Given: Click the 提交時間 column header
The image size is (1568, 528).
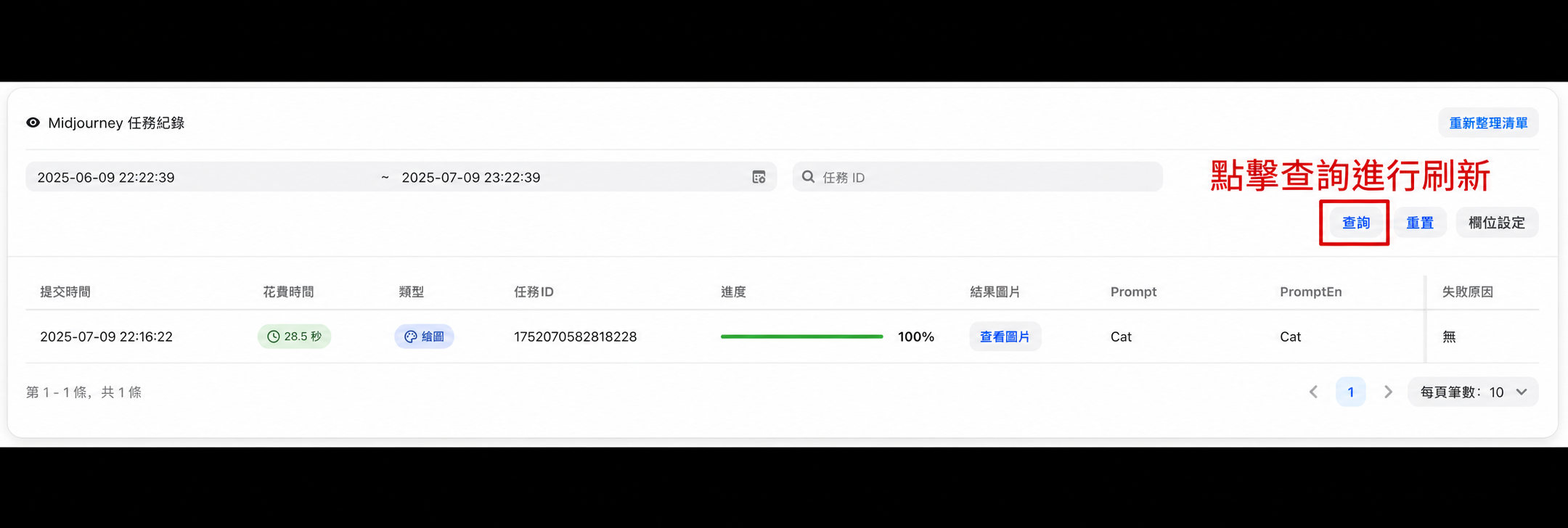Looking at the screenshot, I should 65,292.
